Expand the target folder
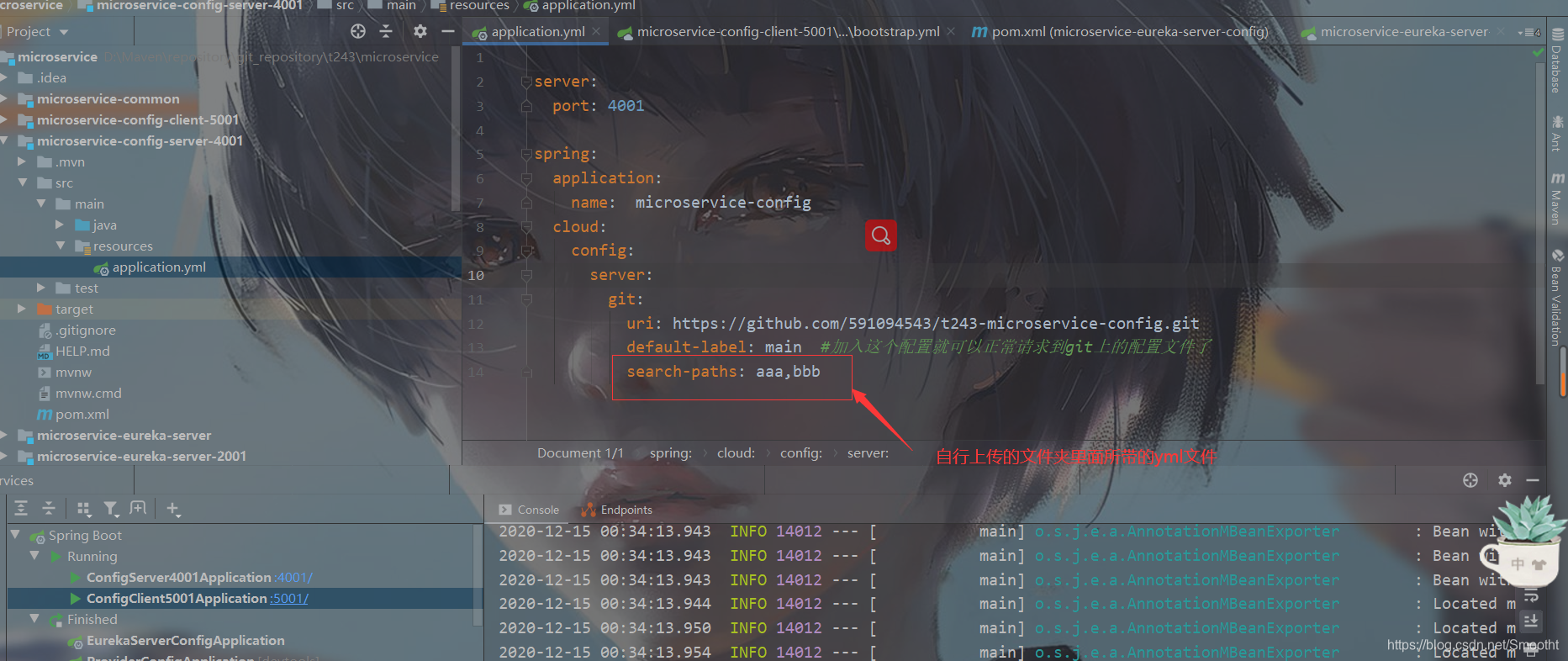Screen dimensions: 1568x661 click(23, 309)
